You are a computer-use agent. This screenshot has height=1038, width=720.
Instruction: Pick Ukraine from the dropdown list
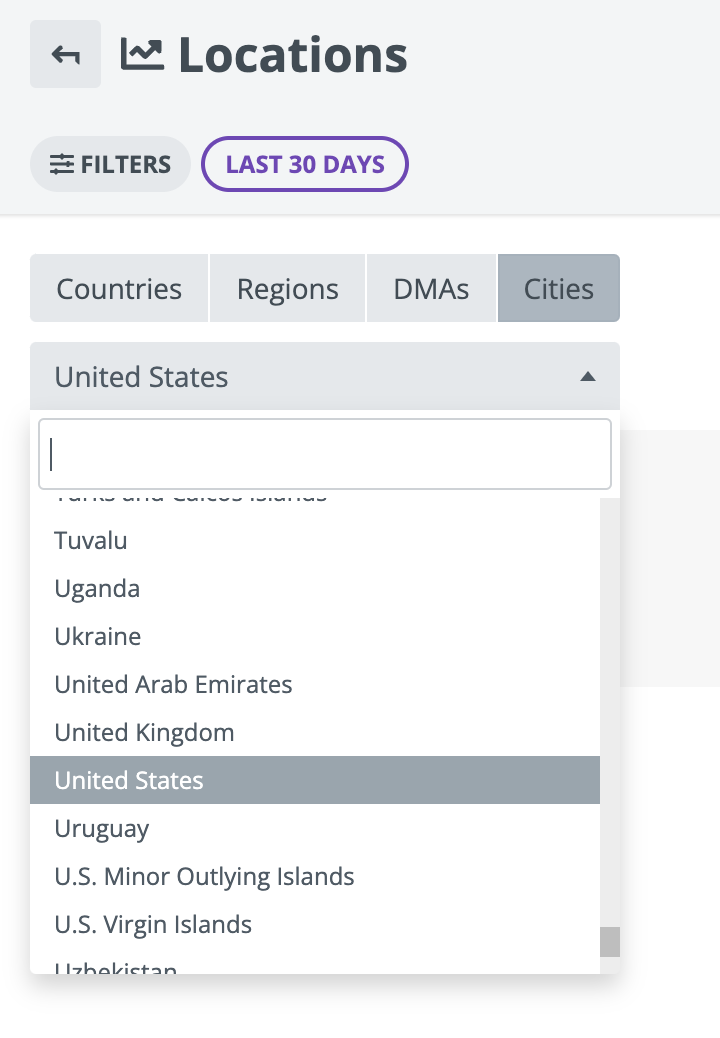coord(98,637)
